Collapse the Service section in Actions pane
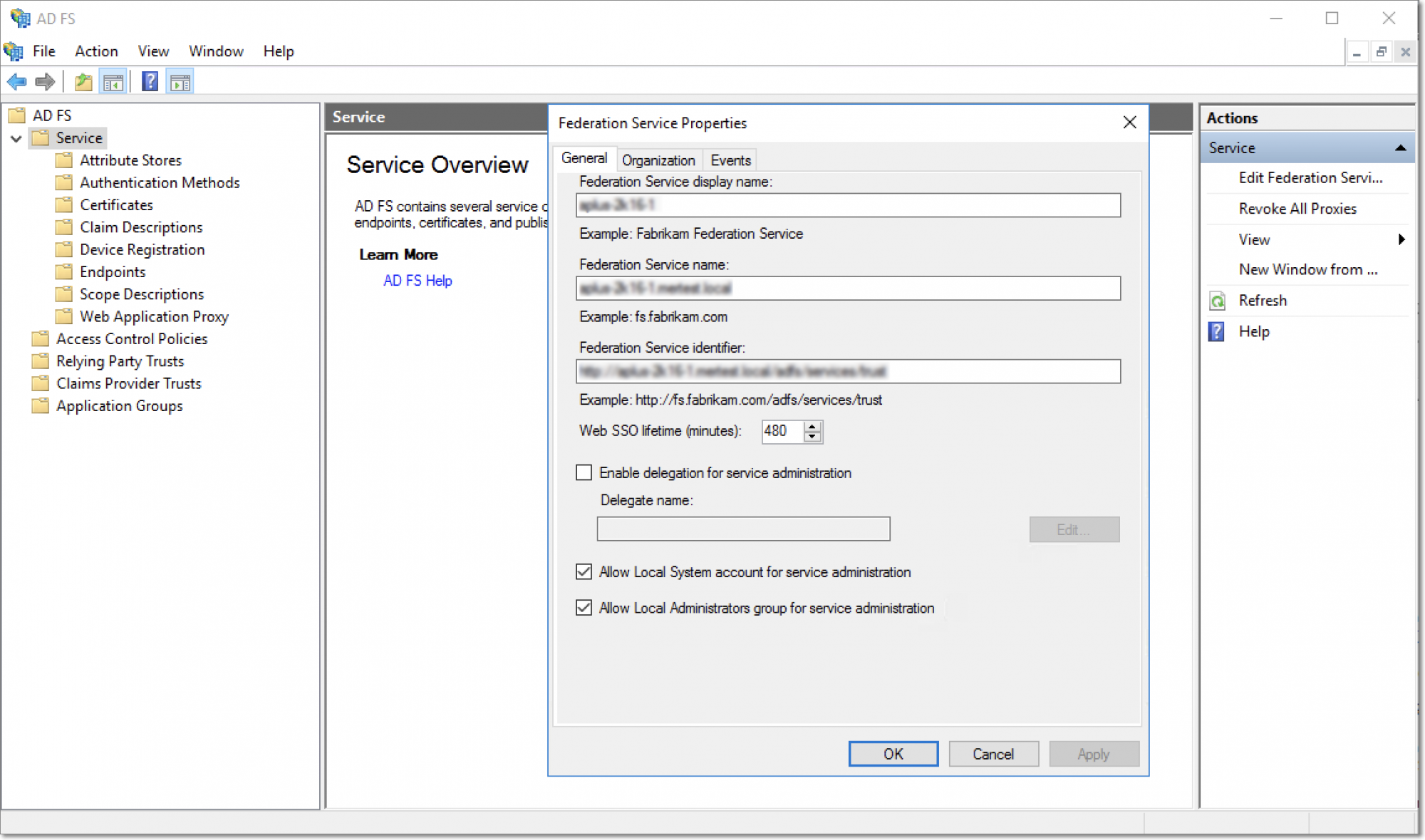 1399,148
